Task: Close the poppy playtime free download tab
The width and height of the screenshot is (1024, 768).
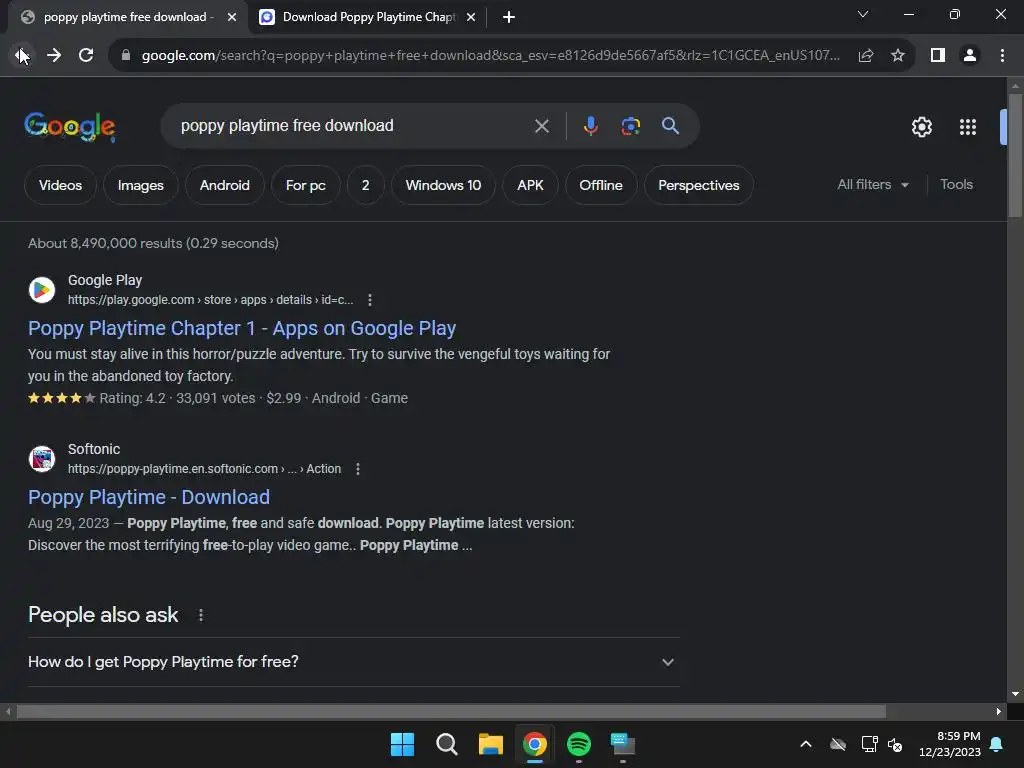Action: pyautogui.click(x=231, y=17)
